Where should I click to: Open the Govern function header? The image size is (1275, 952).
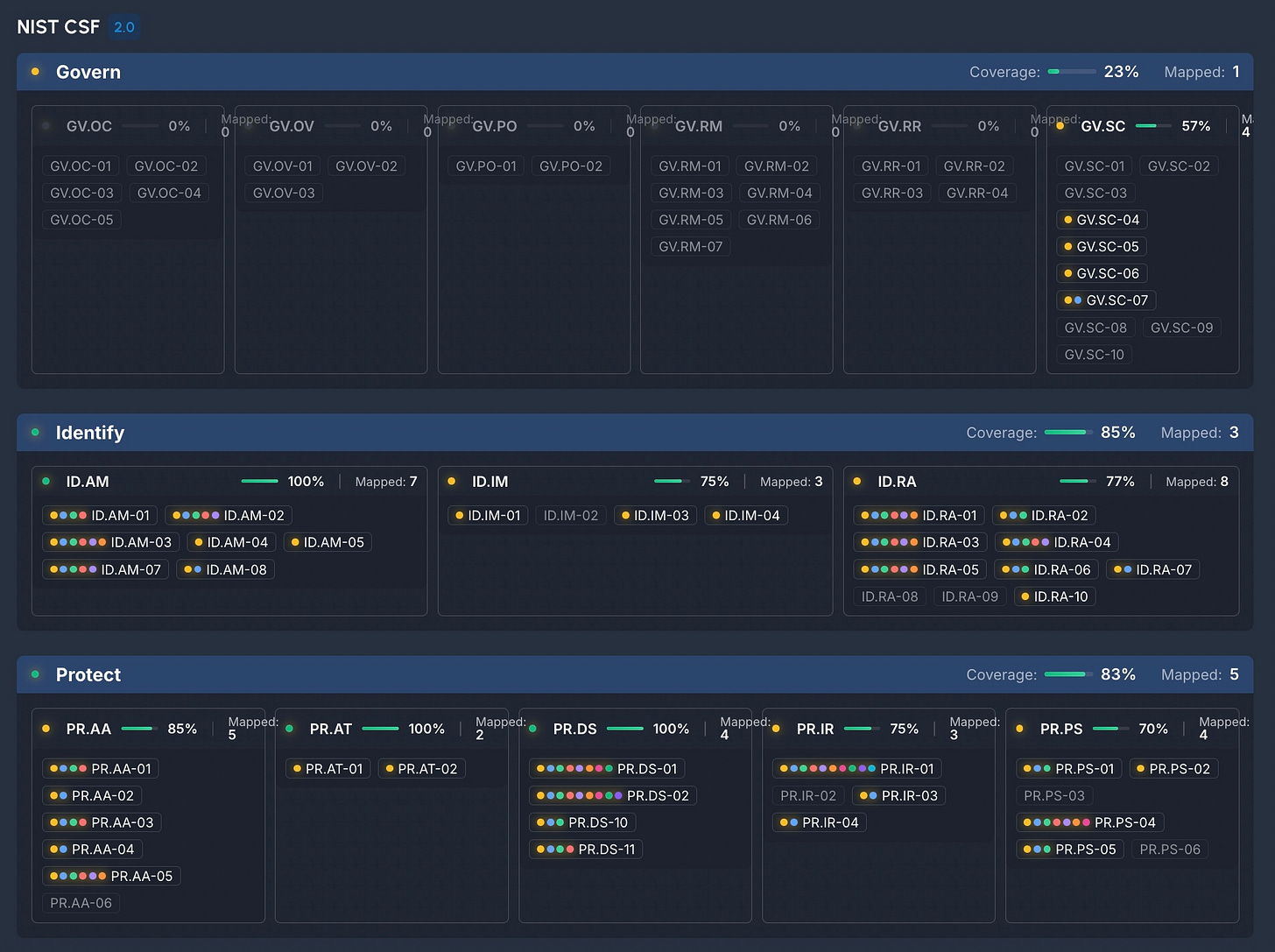635,72
